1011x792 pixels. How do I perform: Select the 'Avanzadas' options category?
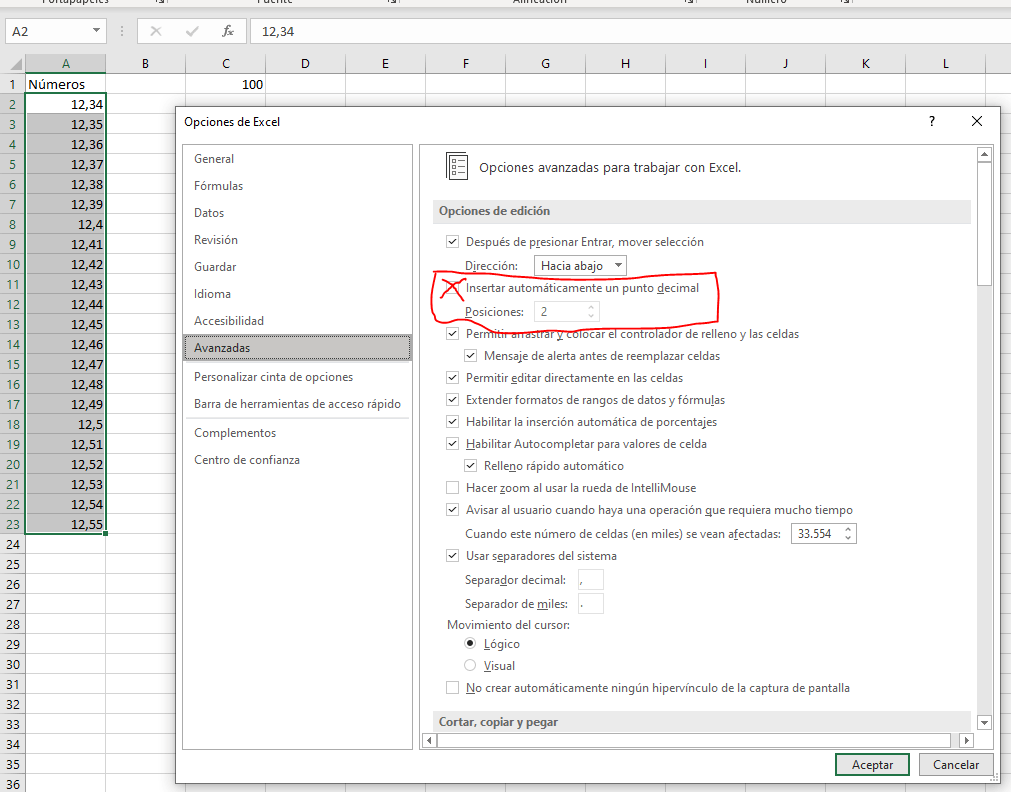pos(297,348)
